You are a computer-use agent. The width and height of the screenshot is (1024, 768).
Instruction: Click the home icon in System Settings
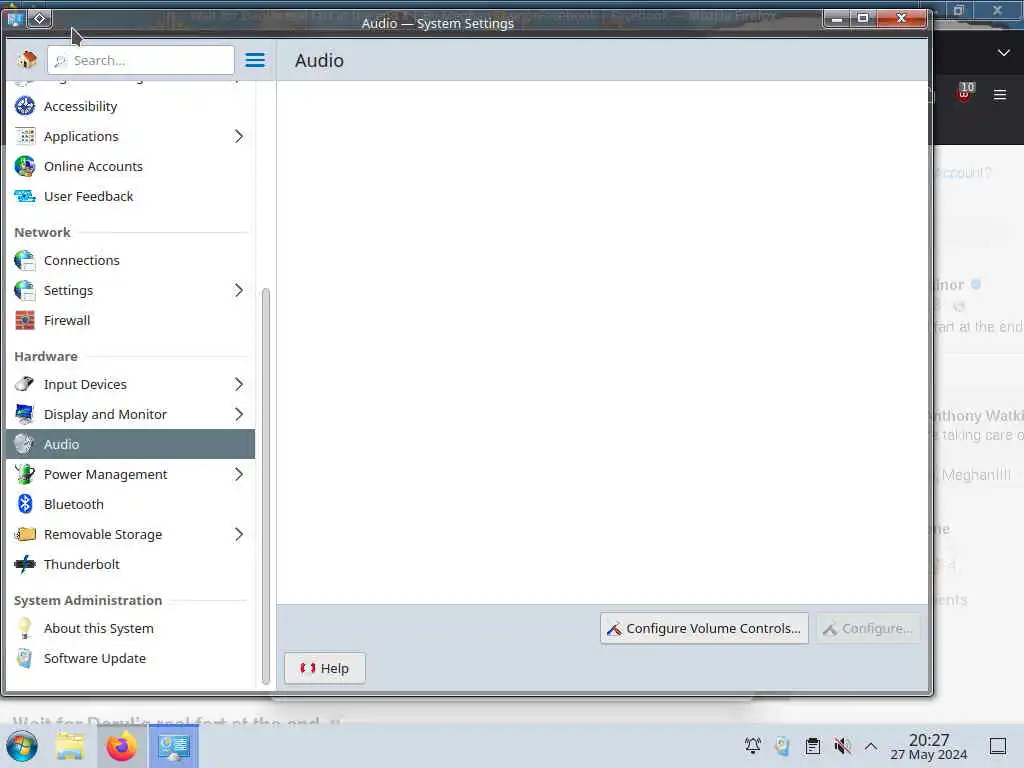[x=27, y=60]
